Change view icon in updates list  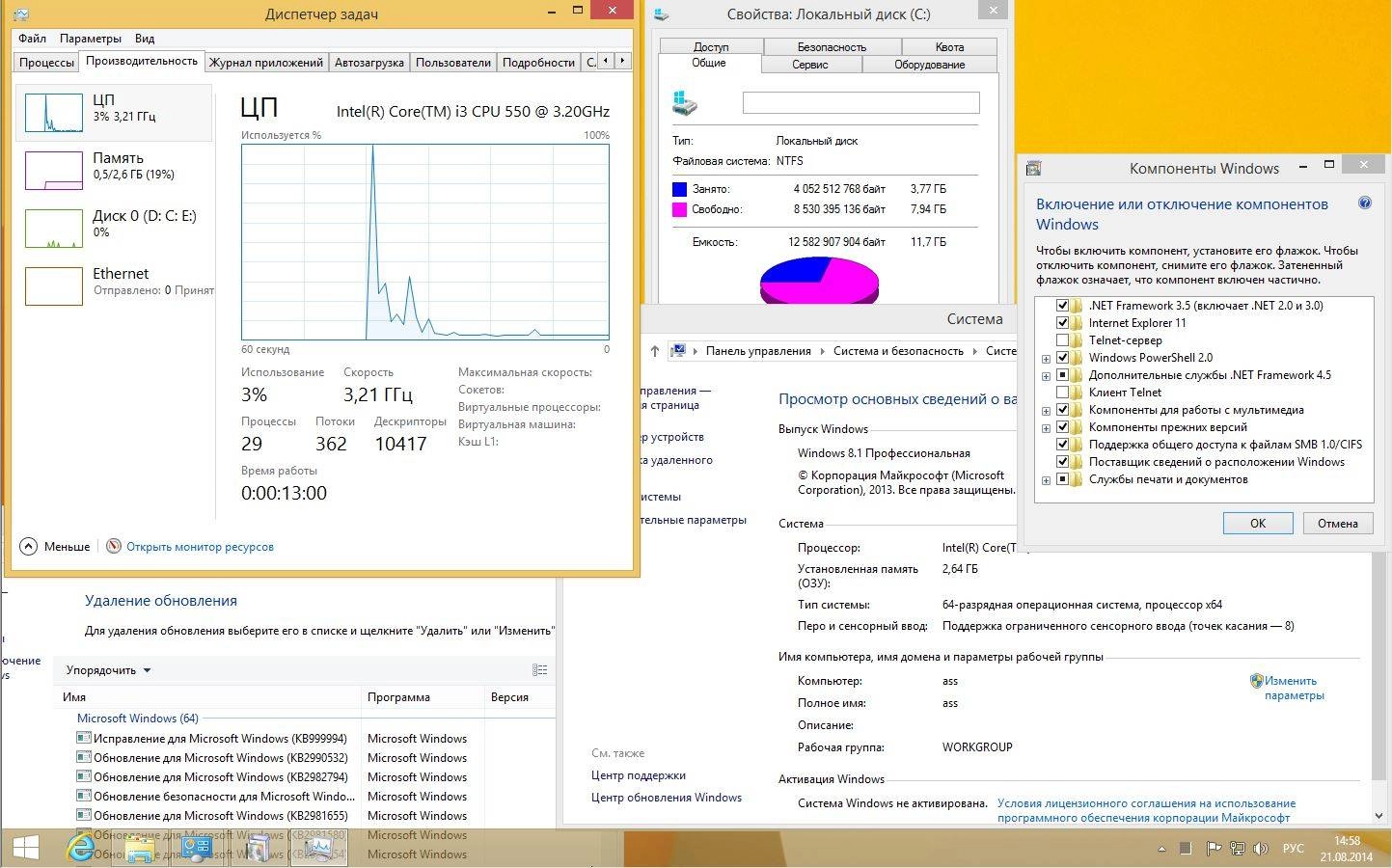coord(540,670)
